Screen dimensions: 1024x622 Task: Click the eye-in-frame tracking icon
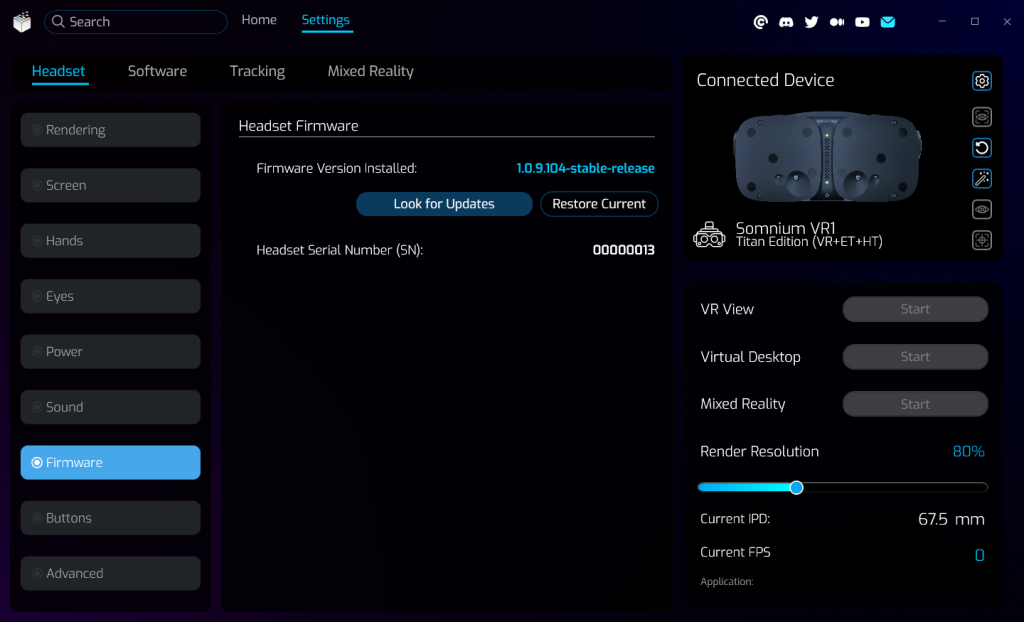tap(982, 117)
